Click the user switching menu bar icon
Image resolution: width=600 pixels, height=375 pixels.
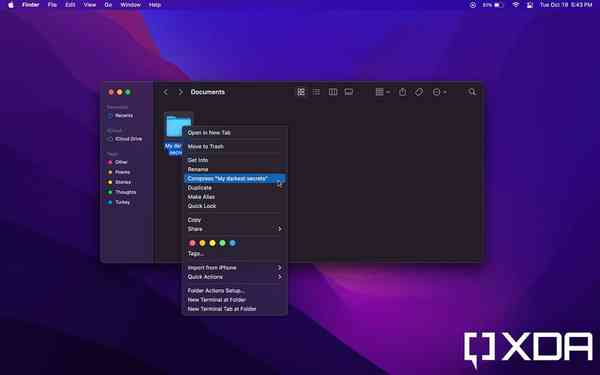tap(530, 5)
